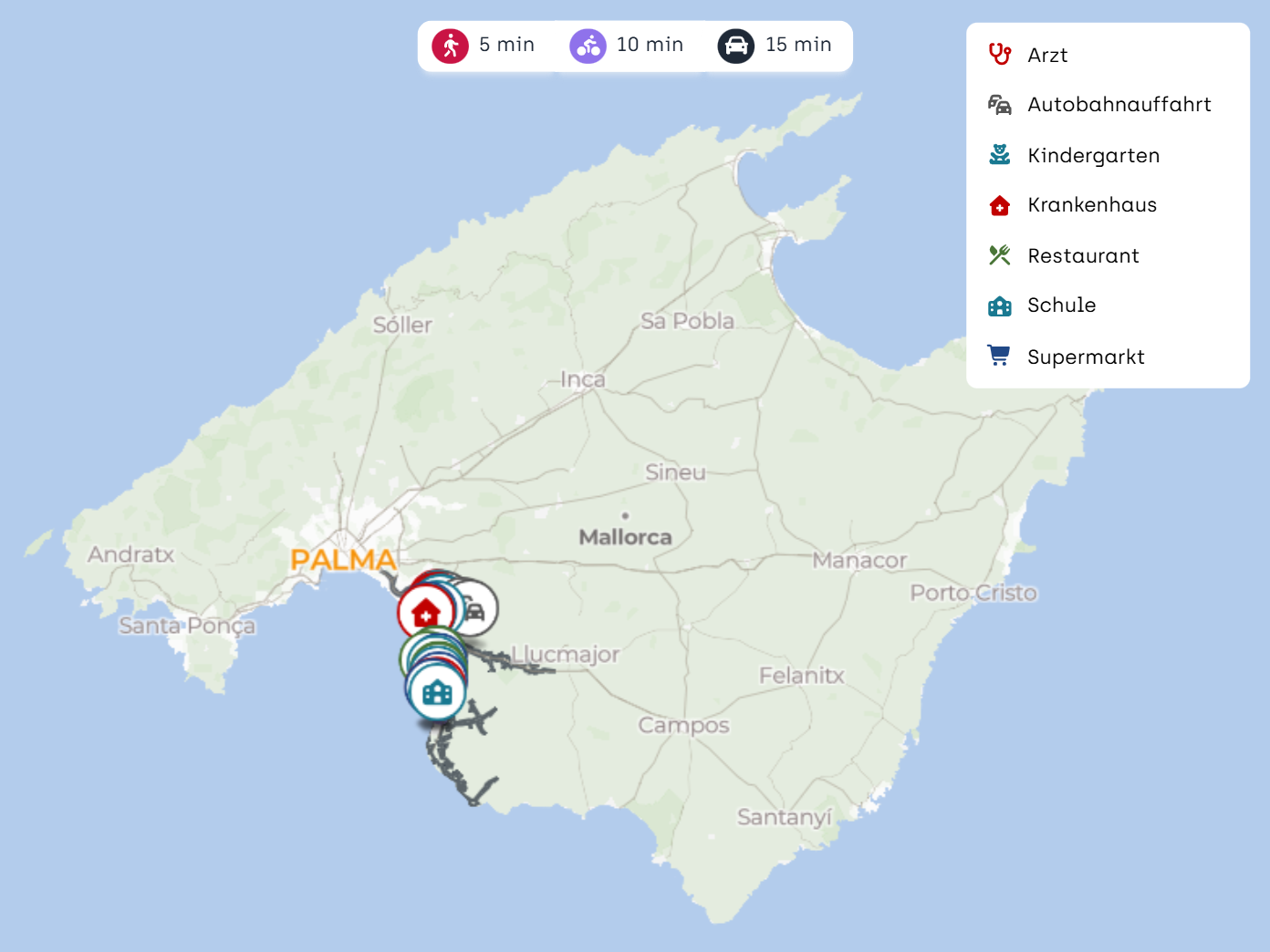Open the hospital marker on the map
The image size is (1270, 952).
[425, 612]
